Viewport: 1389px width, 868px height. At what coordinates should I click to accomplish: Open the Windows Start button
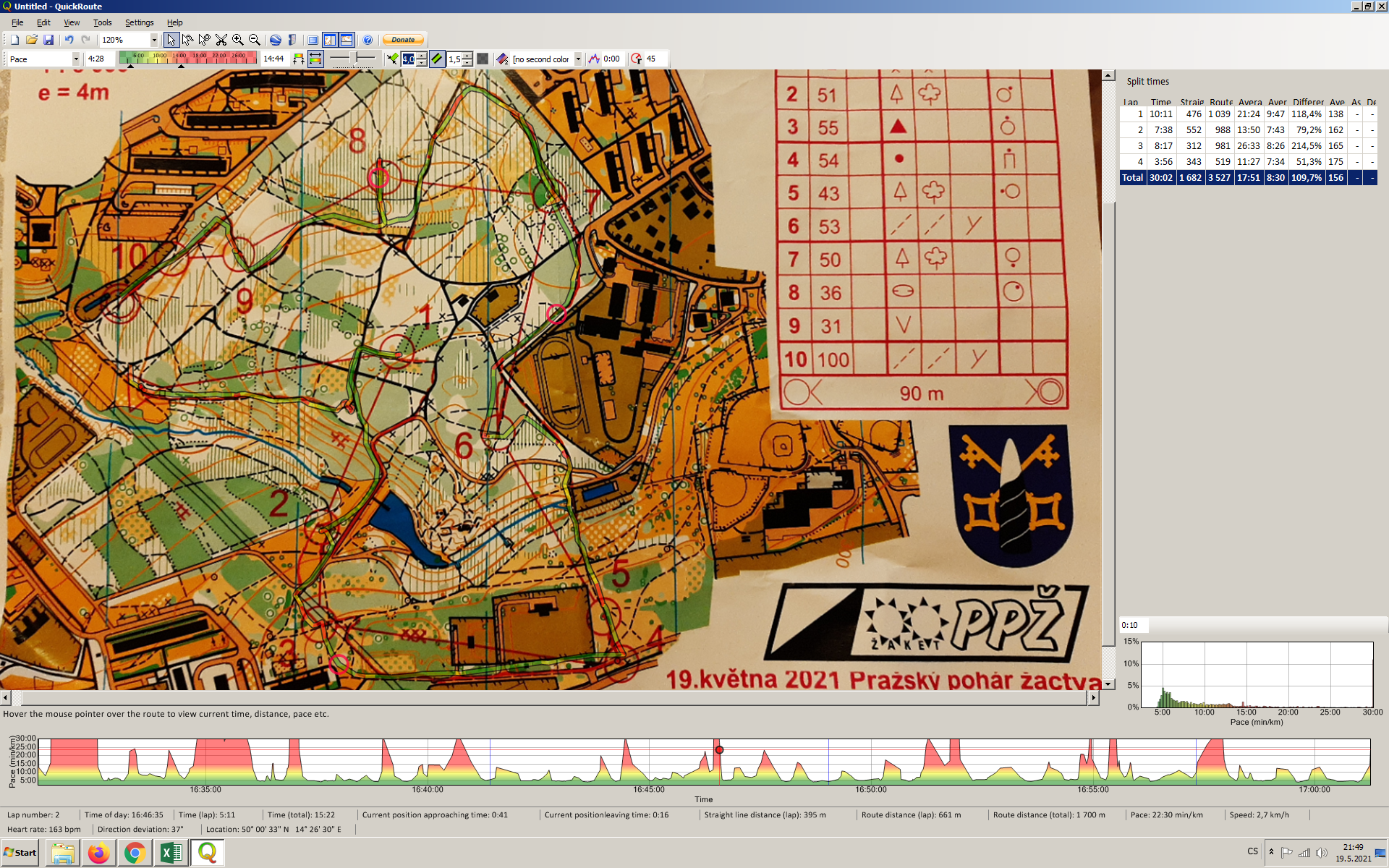point(20,853)
